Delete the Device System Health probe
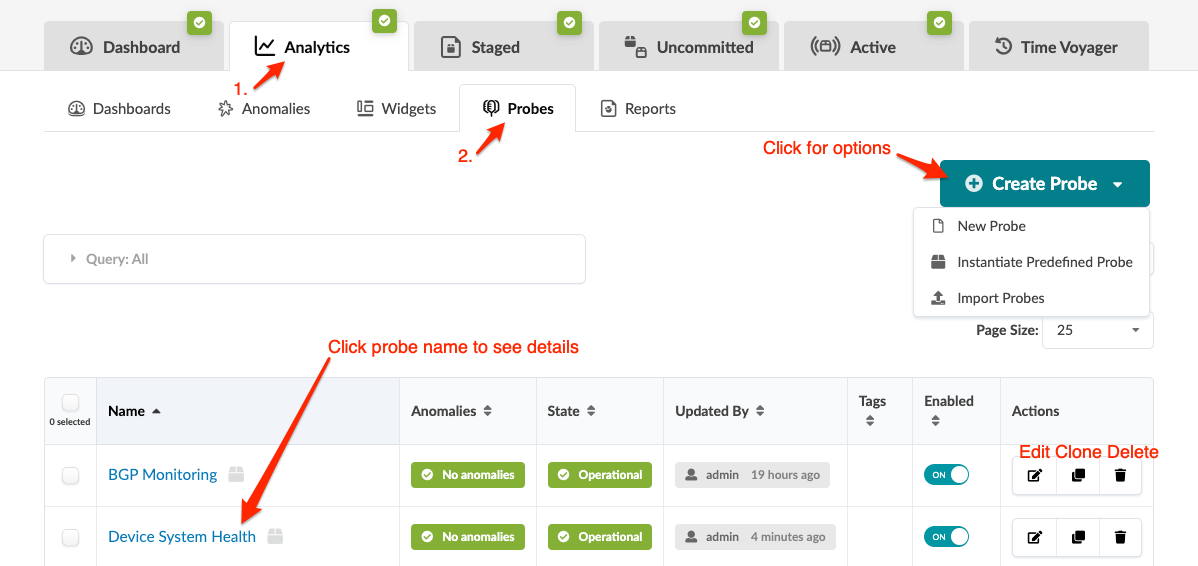The height and width of the screenshot is (566, 1198). click(1120, 537)
